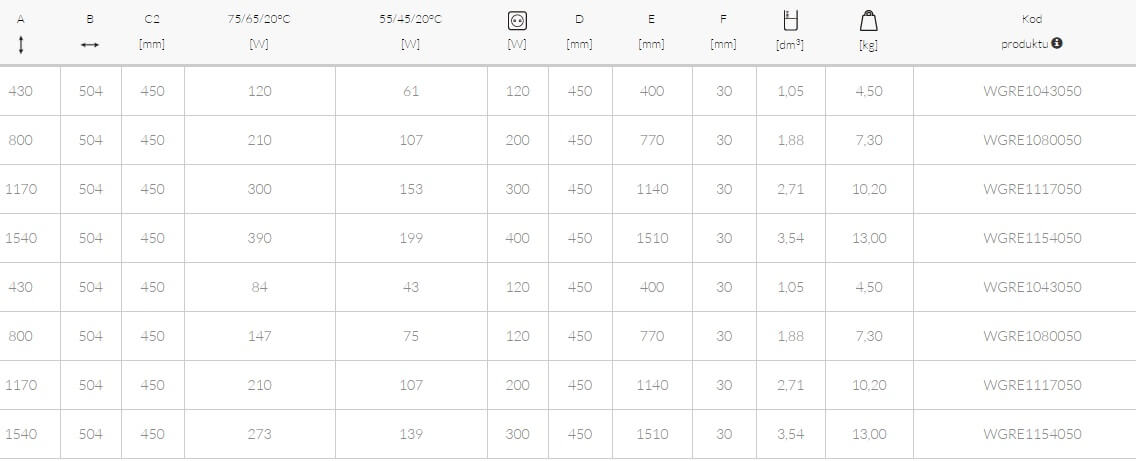The image size is (1136, 461).
Task: Click the water capacity container icon
Action: point(790,21)
